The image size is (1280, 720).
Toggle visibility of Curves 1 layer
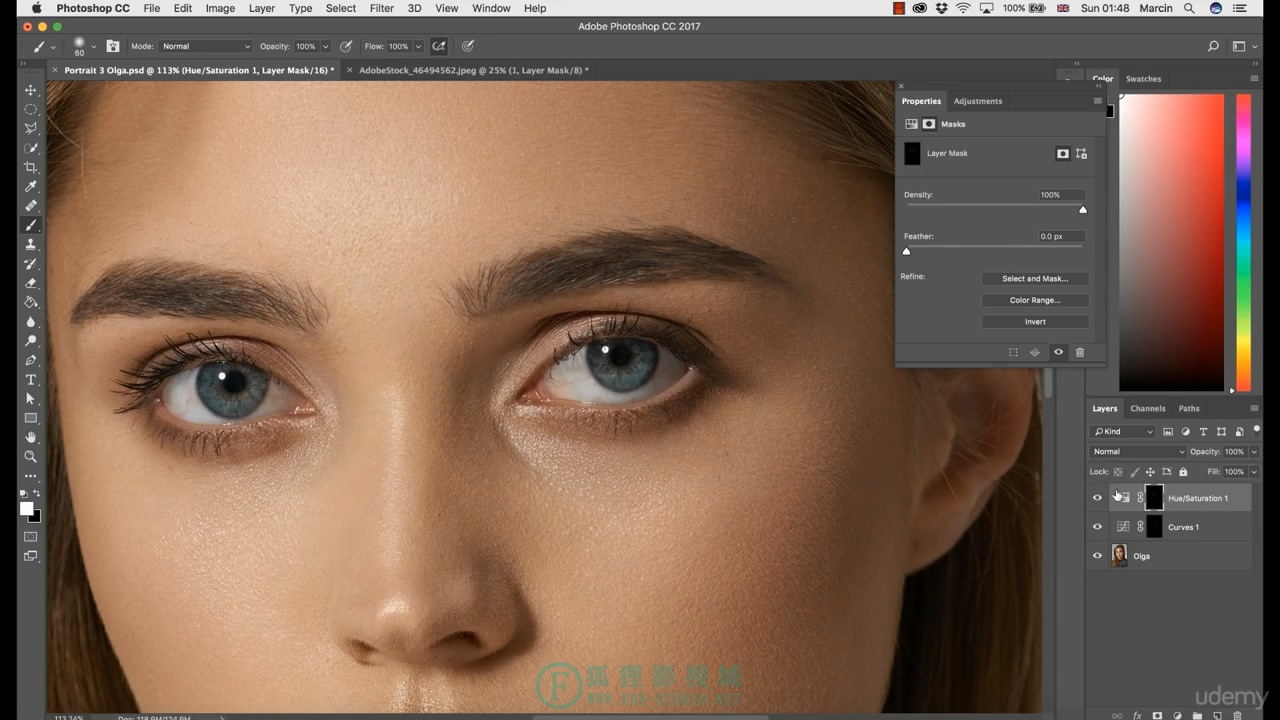point(1097,527)
